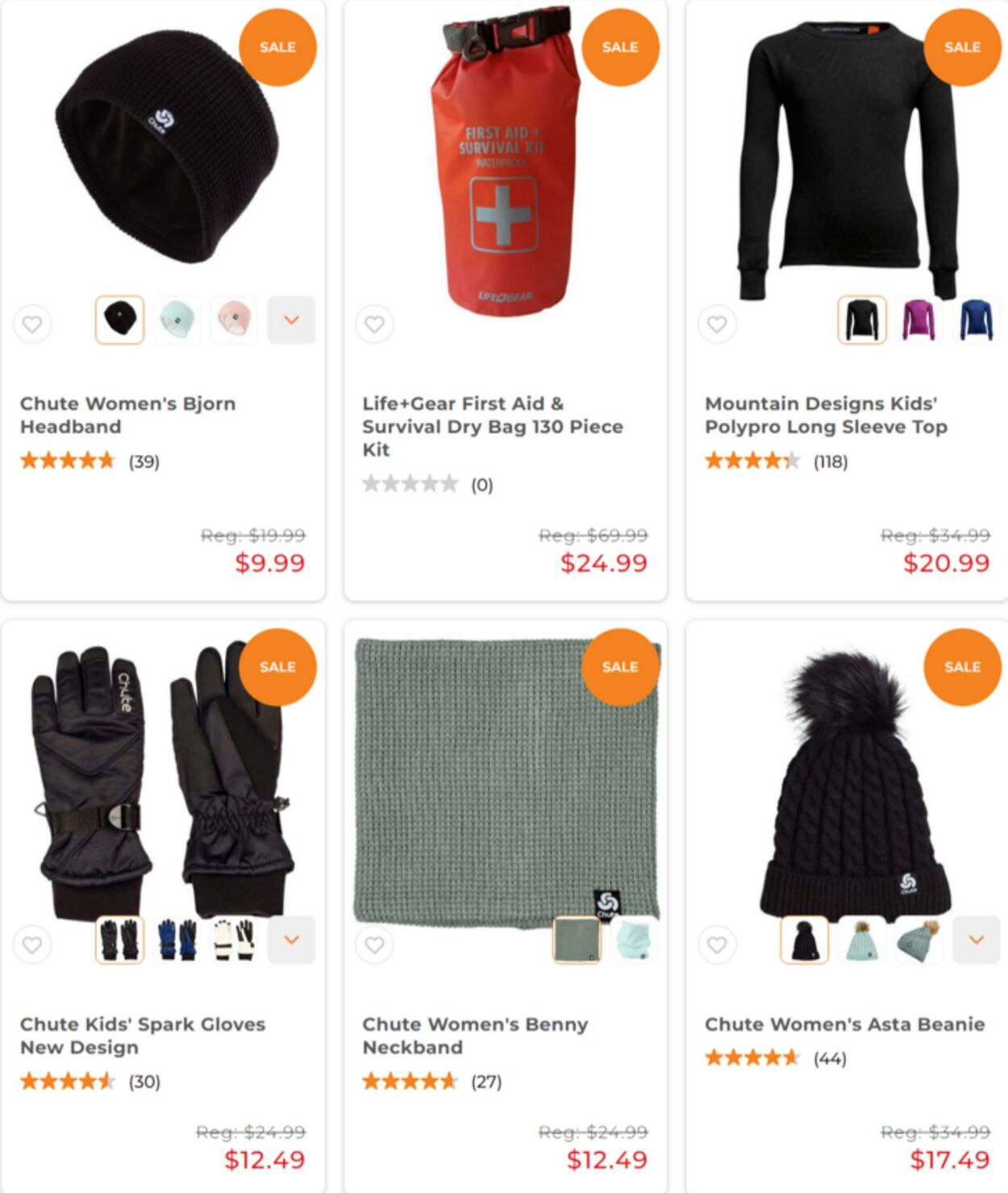Select the white Spark Gloves swatch
The height and width of the screenshot is (1193, 1008).
[x=234, y=940]
